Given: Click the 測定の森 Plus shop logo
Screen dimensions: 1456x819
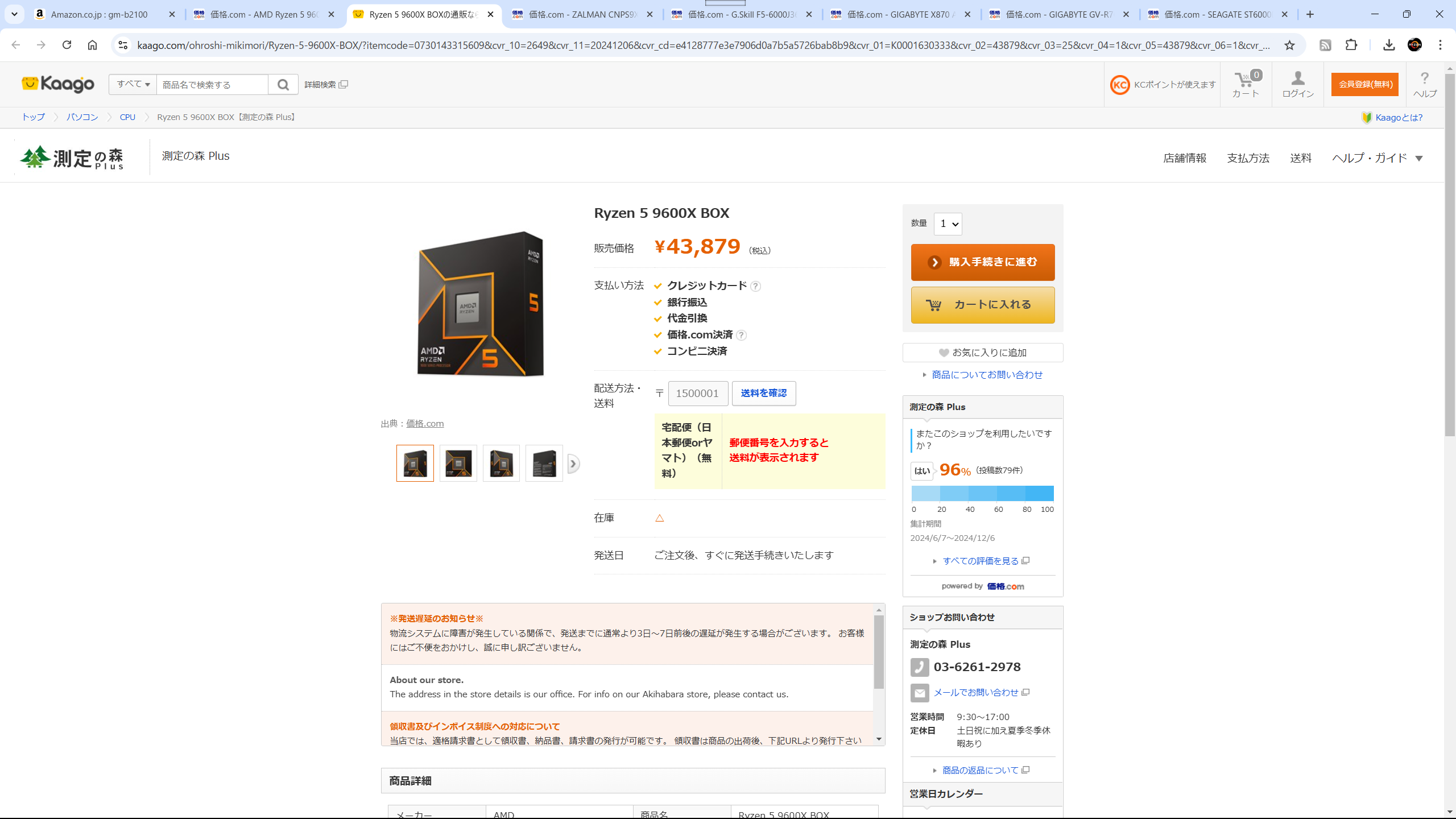Looking at the screenshot, I should pyautogui.click(x=72, y=158).
